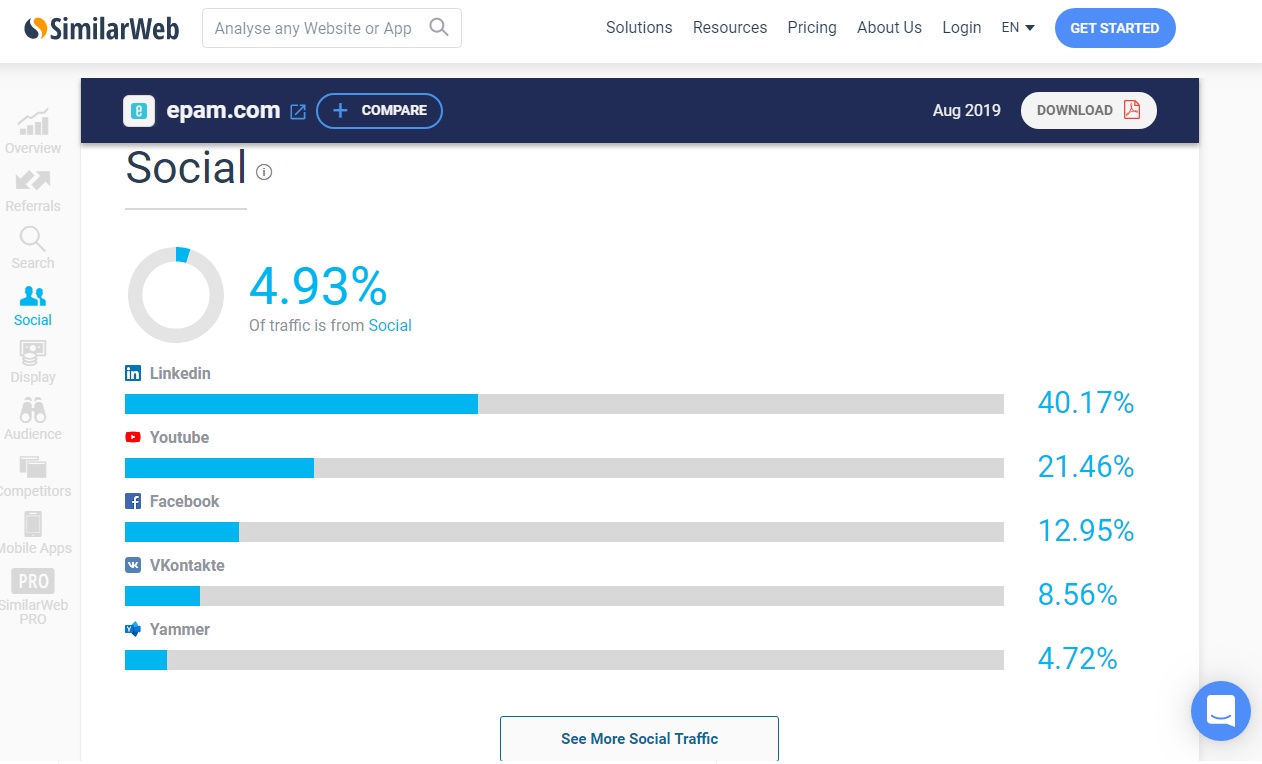This screenshot has width=1262, height=764.
Task: Click the Social section heading
Action: (186, 167)
